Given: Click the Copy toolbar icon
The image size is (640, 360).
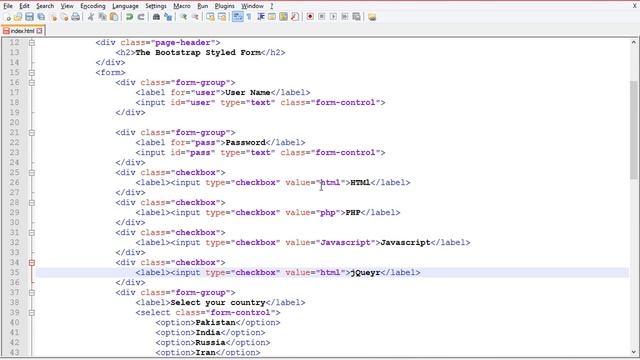Looking at the screenshot, I should (102, 17).
